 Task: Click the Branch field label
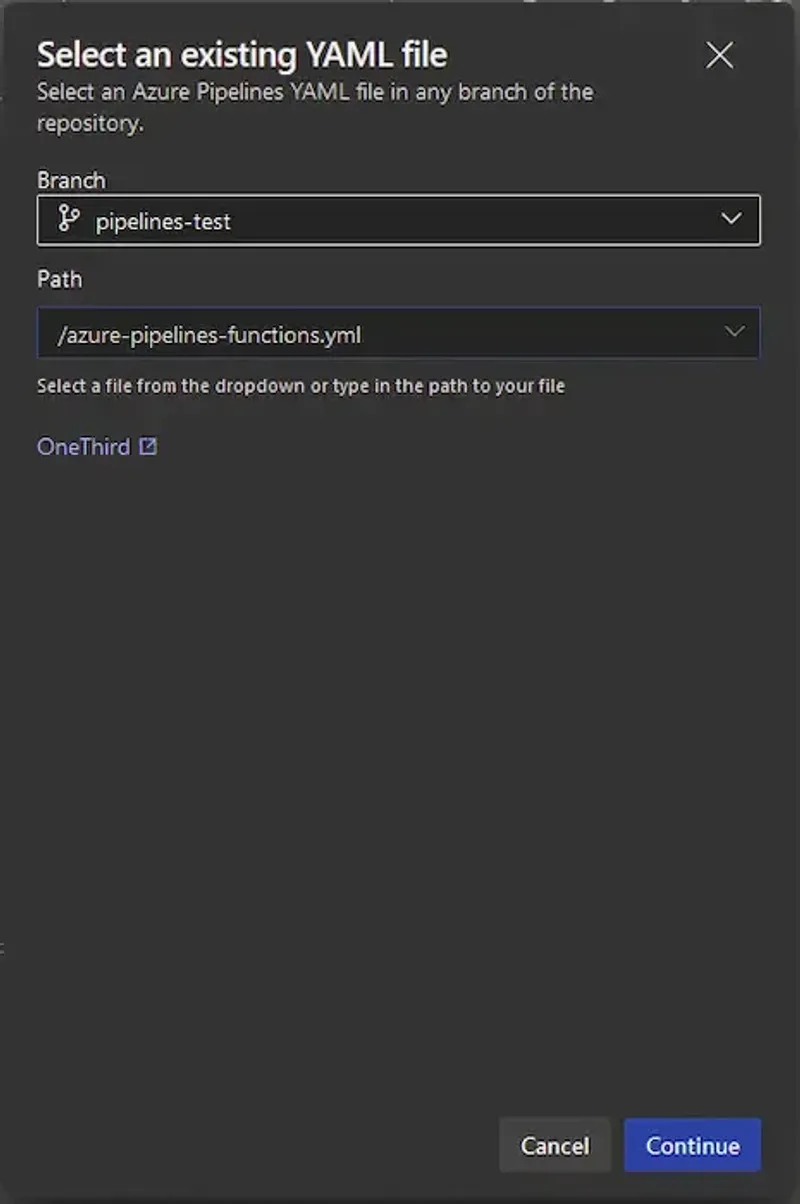point(71,180)
